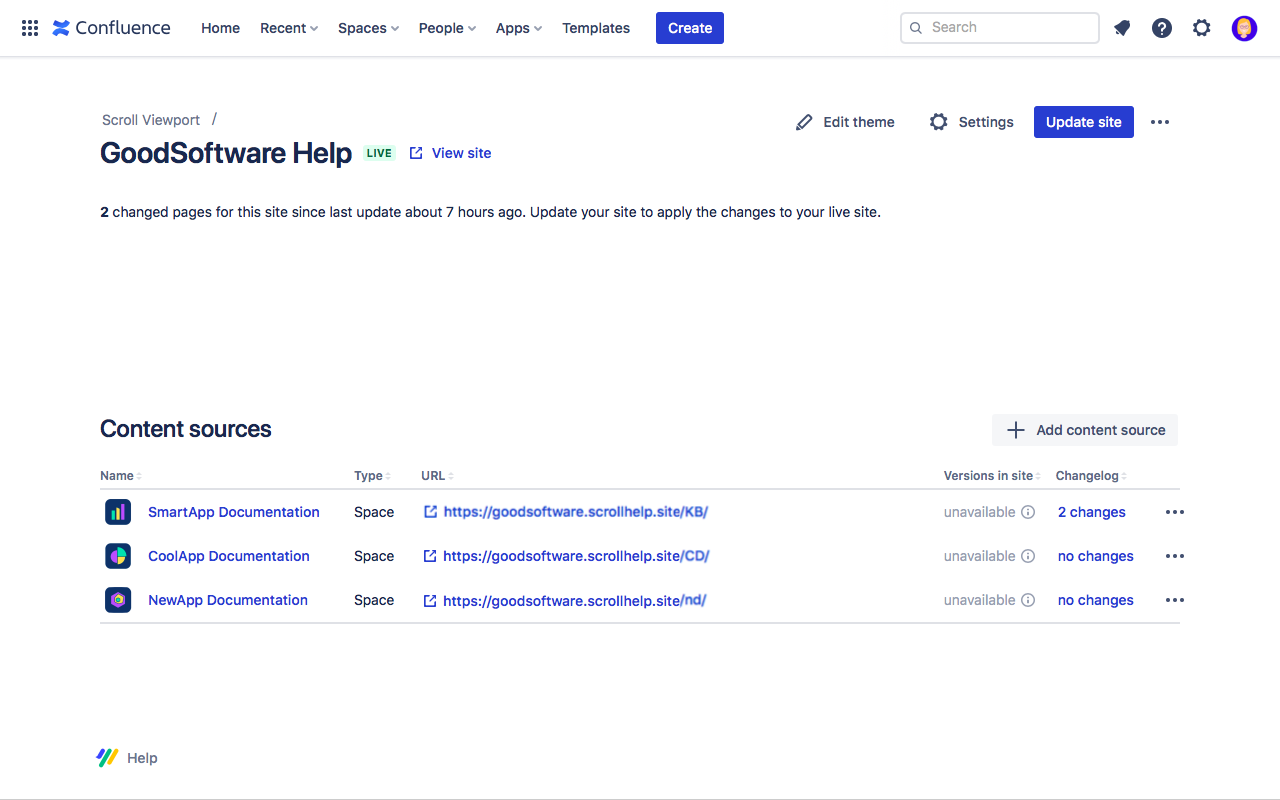The width and height of the screenshot is (1280, 800).
Task: Open the Confluence settings gear icon
Action: point(1202,28)
